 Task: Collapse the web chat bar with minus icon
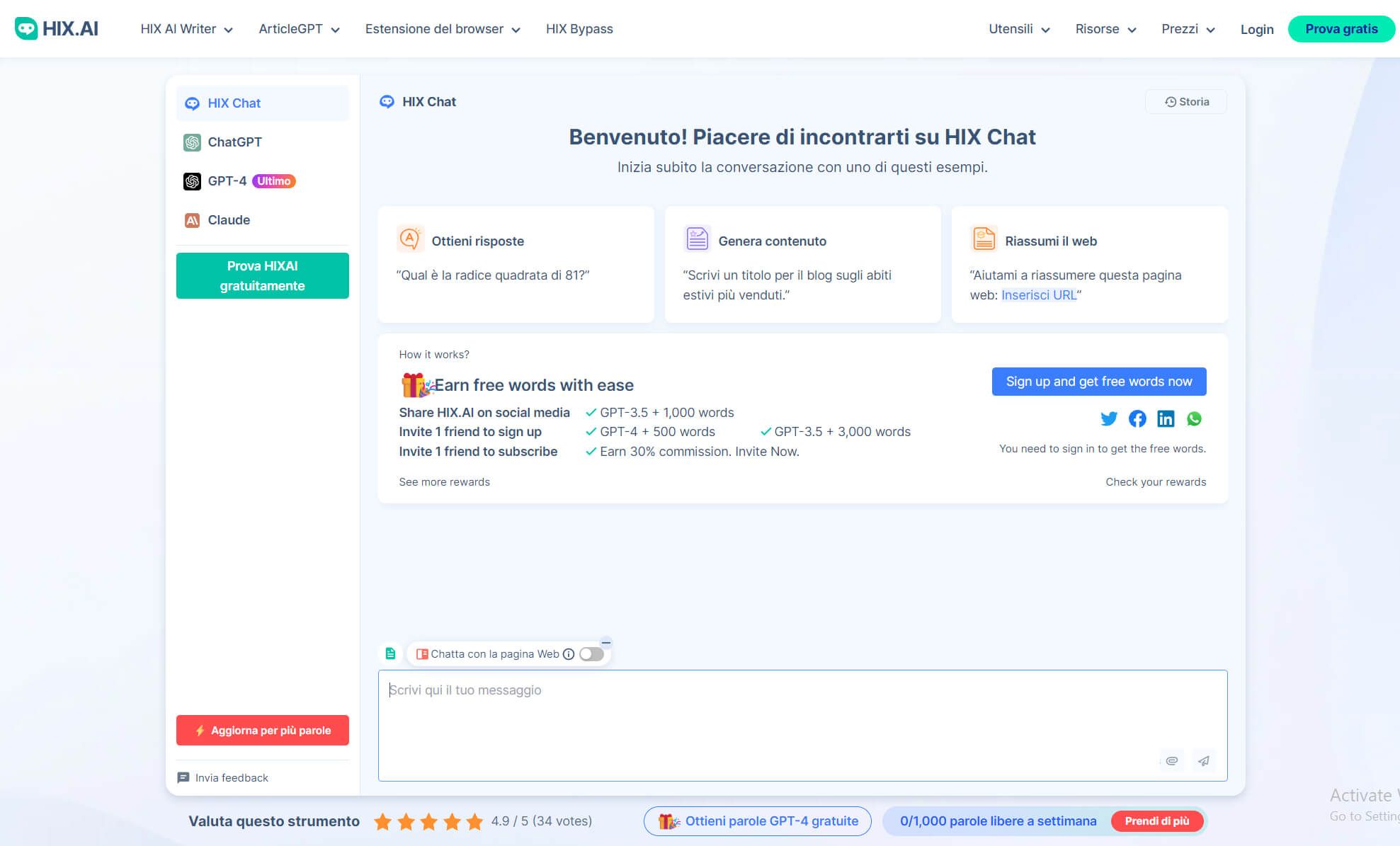coord(606,643)
